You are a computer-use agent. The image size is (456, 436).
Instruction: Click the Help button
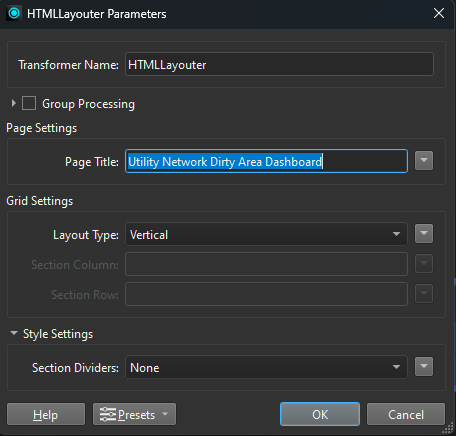pos(46,414)
